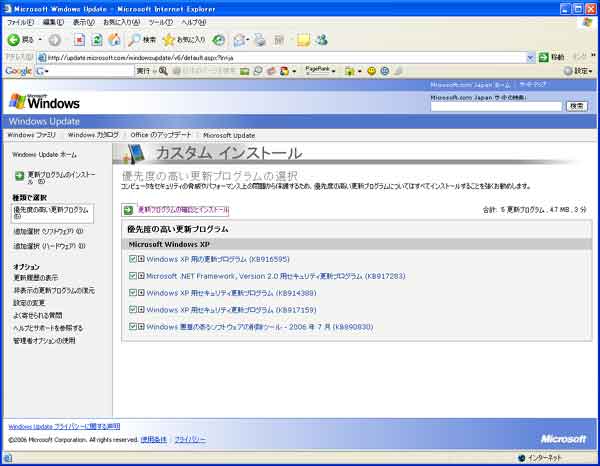The height and width of the screenshot is (466, 600).
Task: Click the Mail toolbar icon
Action: 239,40
